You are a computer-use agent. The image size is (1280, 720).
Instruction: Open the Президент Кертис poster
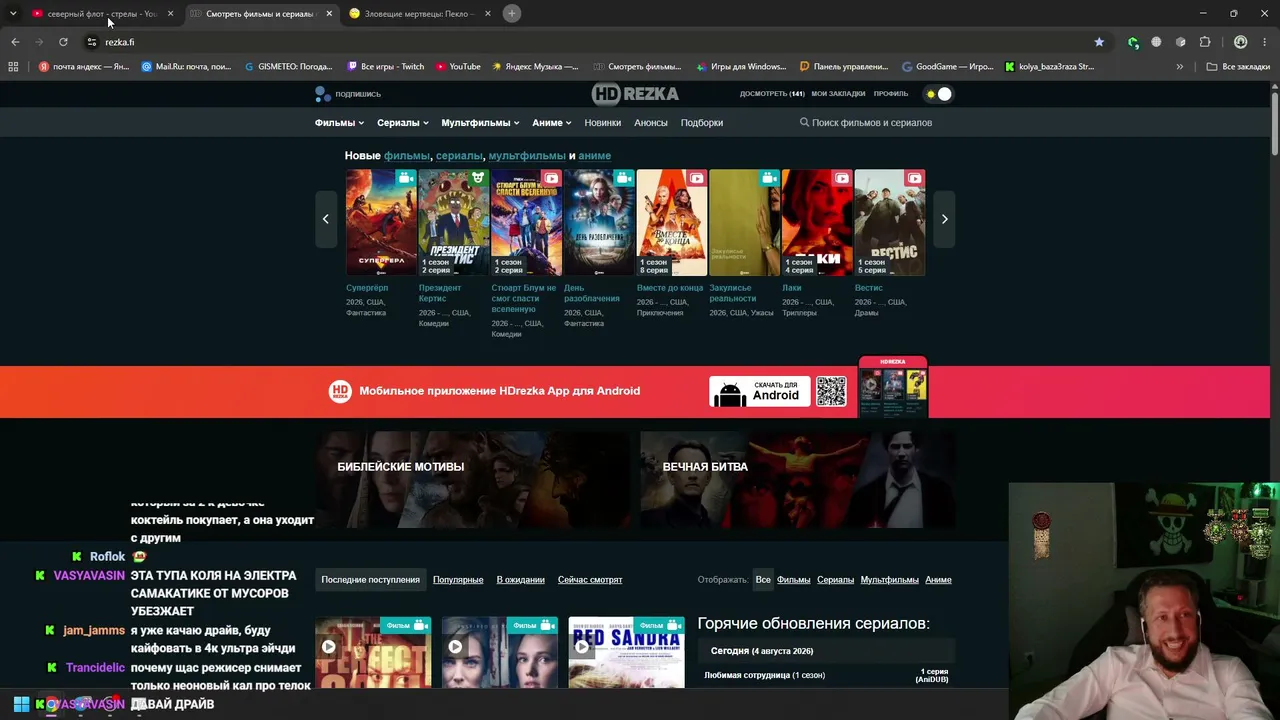click(454, 222)
